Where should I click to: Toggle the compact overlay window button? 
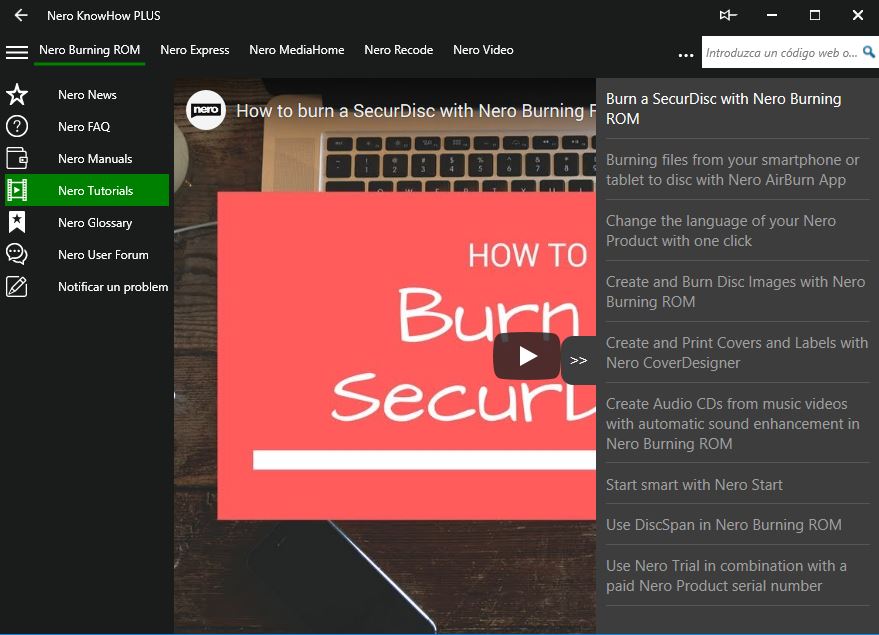[x=728, y=15]
